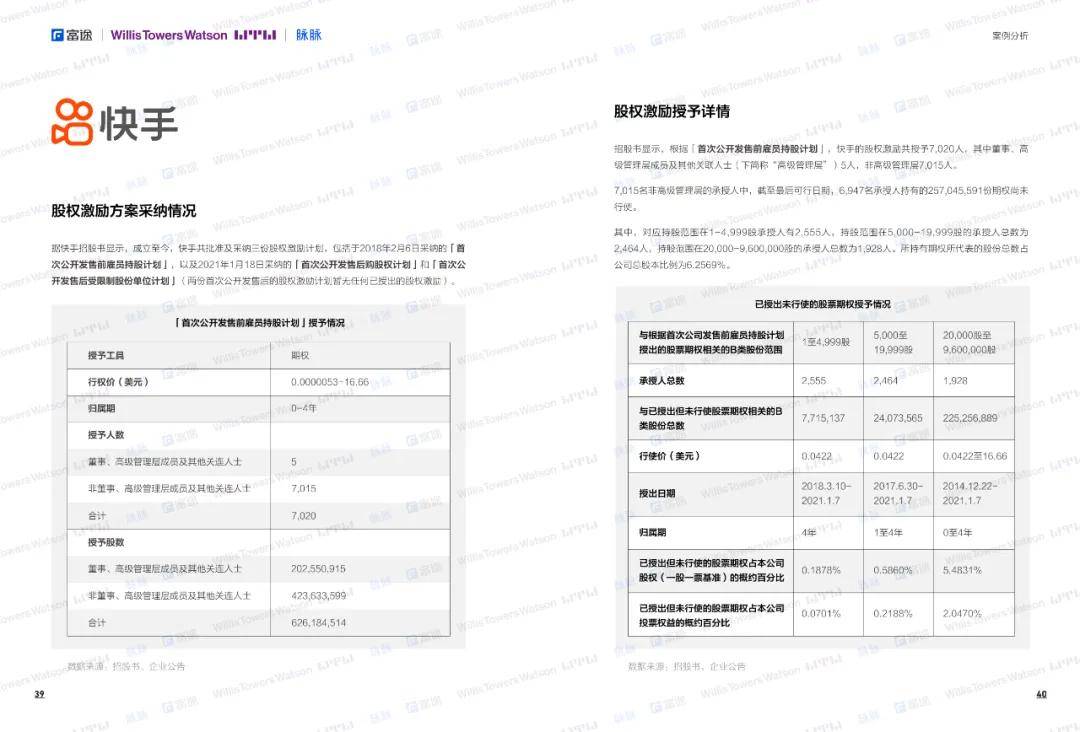The height and width of the screenshot is (732, 1080).
Task: Click page number 40
Action: pyautogui.click(x=1041, y=694)
